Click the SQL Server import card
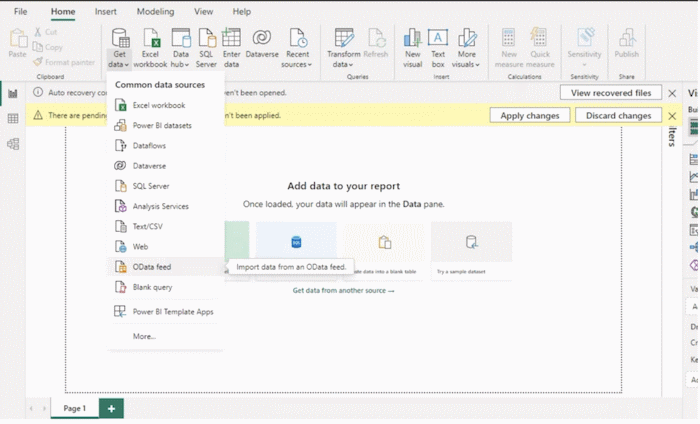This screenshot has width=700, height=424. tap(296, 251)
